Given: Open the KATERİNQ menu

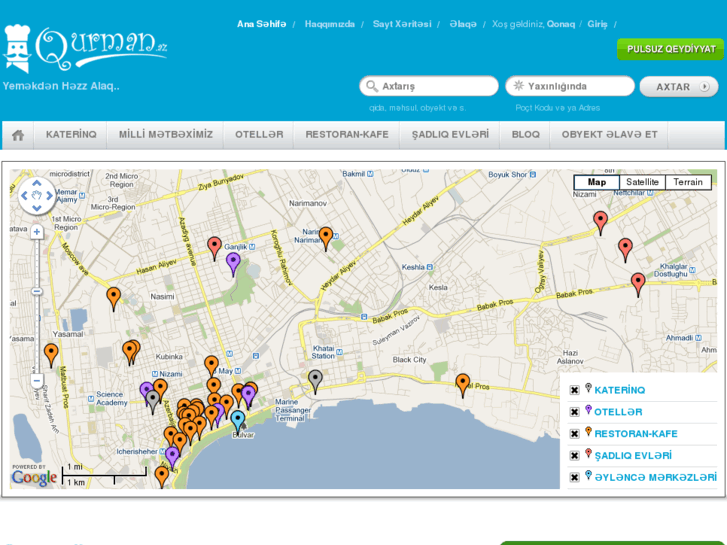Looking at the screenshot, I should [x=71, y=135].
